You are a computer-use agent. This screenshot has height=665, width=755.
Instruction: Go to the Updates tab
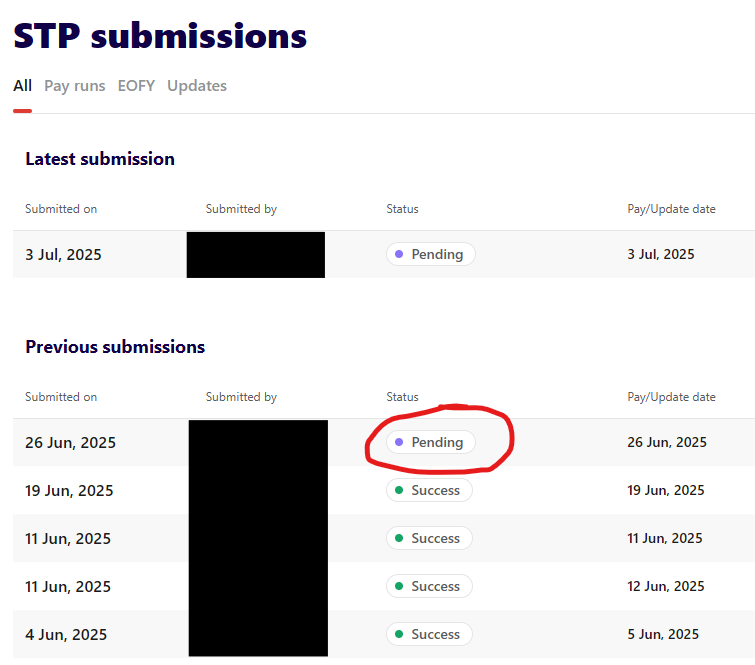[197, 86]
